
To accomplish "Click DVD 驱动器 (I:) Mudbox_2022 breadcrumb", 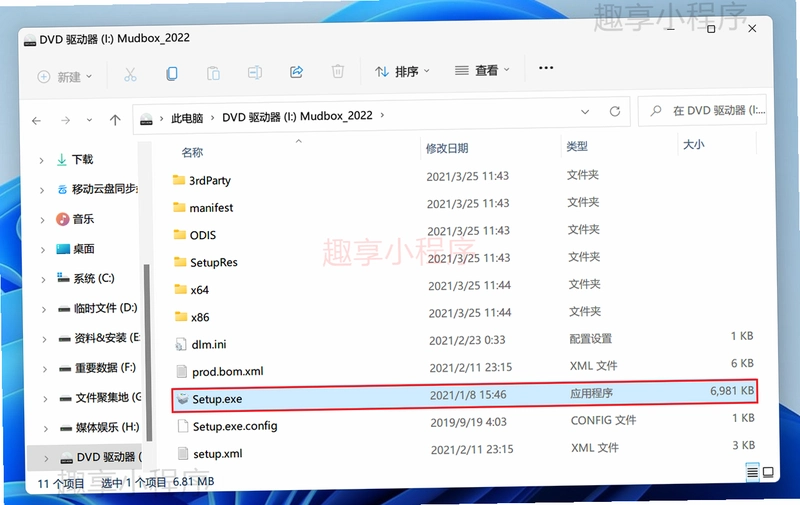I will click(297, 116).
